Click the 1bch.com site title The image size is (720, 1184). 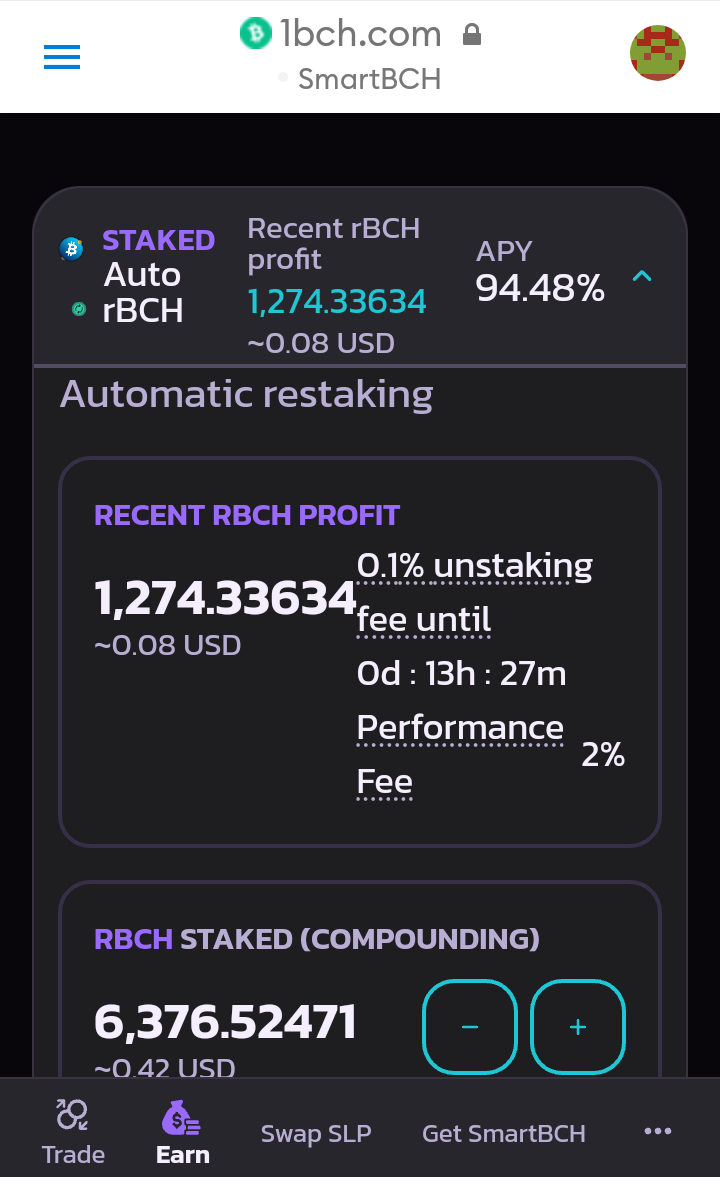pos(361,33)
